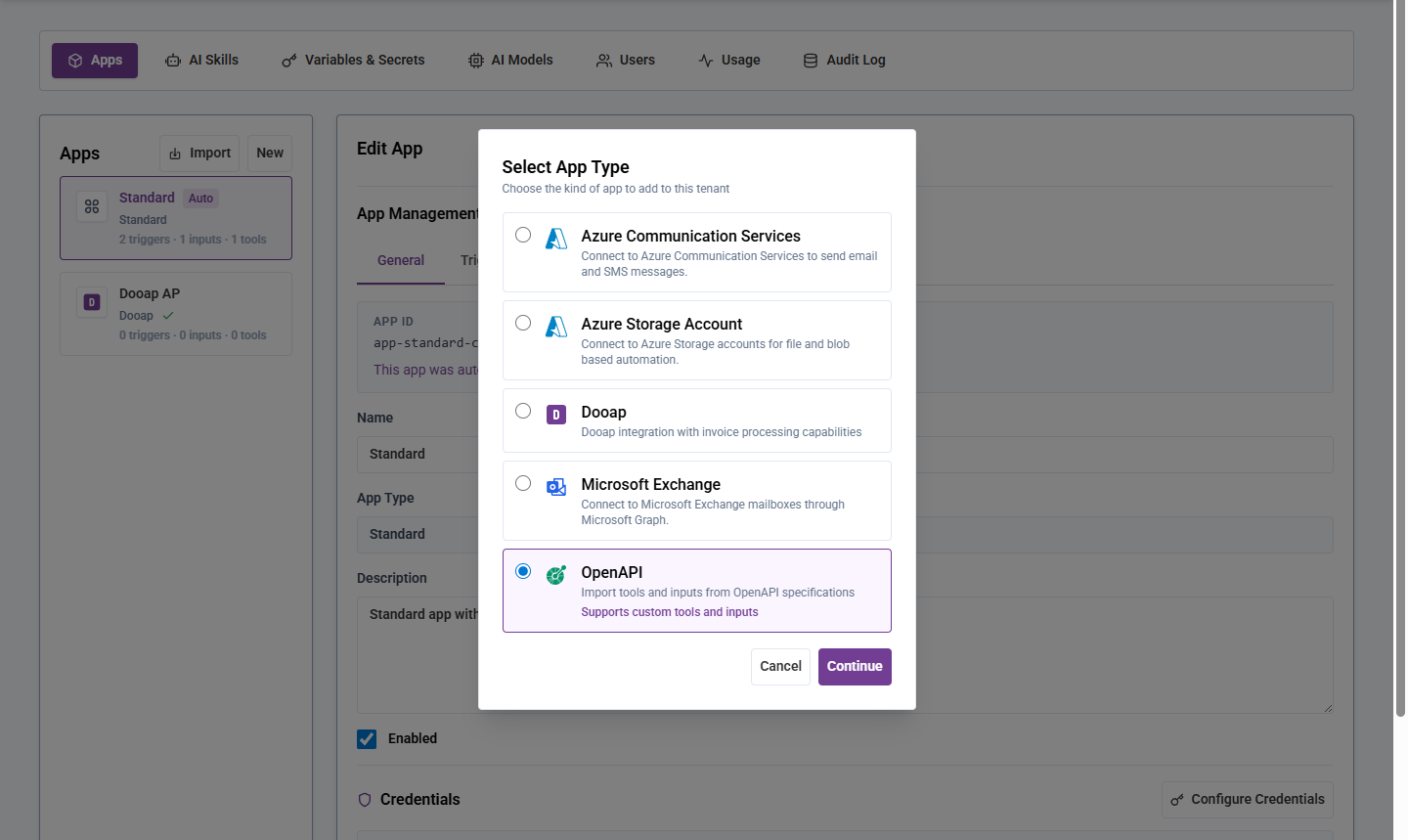The width and height of the screenshot is (1408, 840).
Task: Click the purple Dooap logo in the dialog
Action: 556,415
